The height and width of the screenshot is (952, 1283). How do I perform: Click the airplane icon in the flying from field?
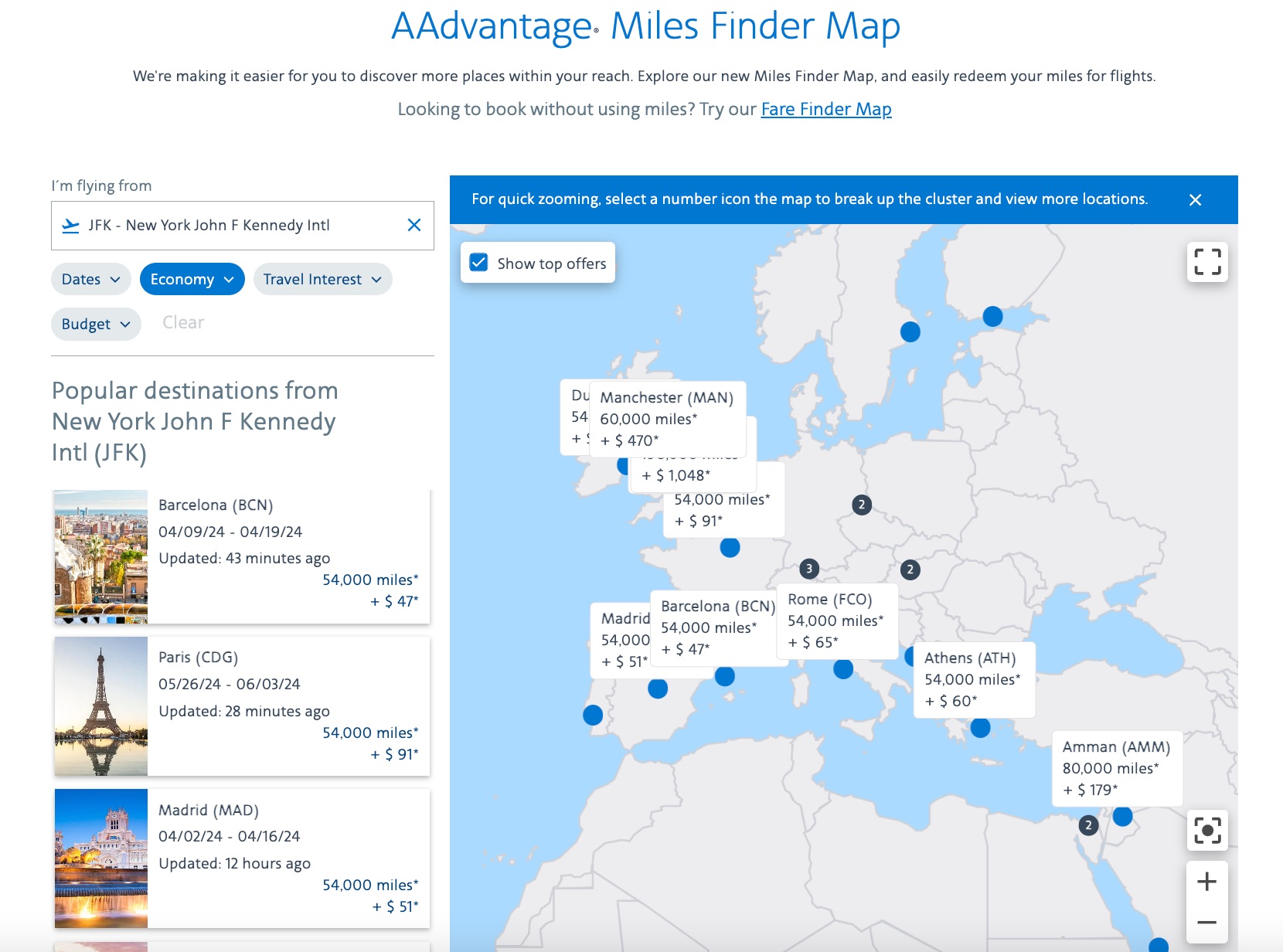tap(72, 225)
